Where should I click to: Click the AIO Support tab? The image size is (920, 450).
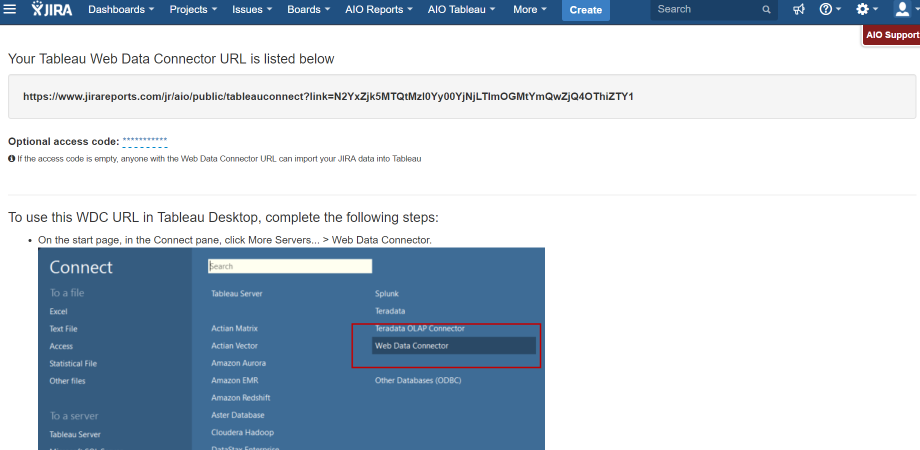pyautogui.click(x=892, y=35)
